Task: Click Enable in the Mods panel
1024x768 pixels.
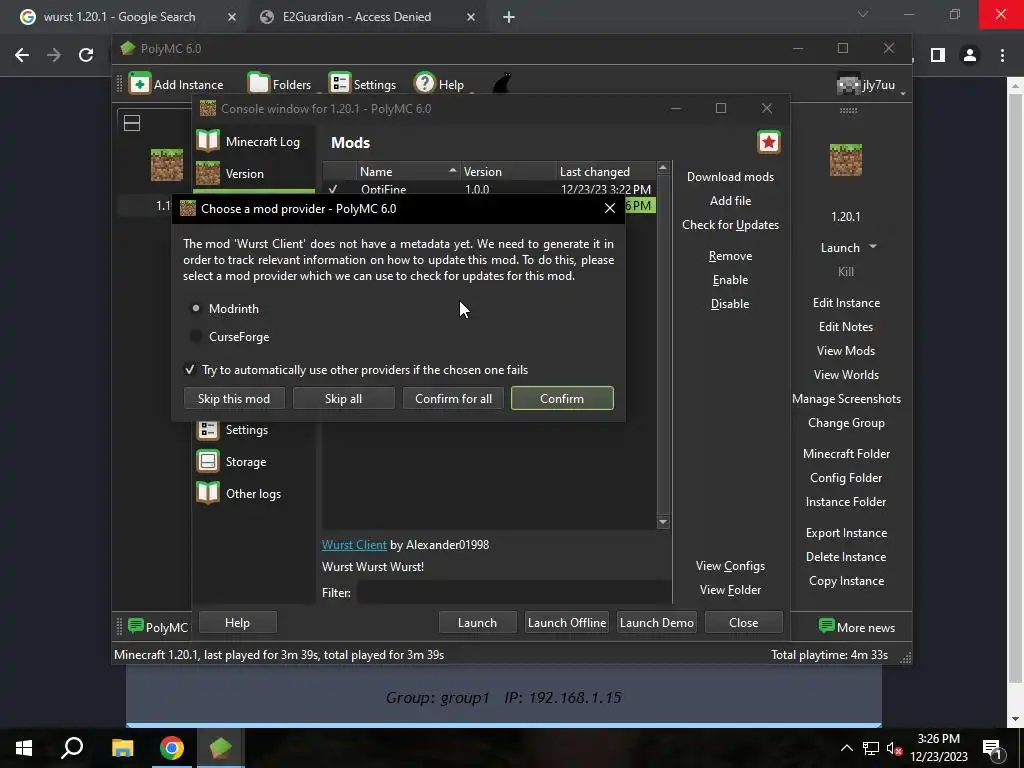Action: pyautogui.click(x=730, y=280)
